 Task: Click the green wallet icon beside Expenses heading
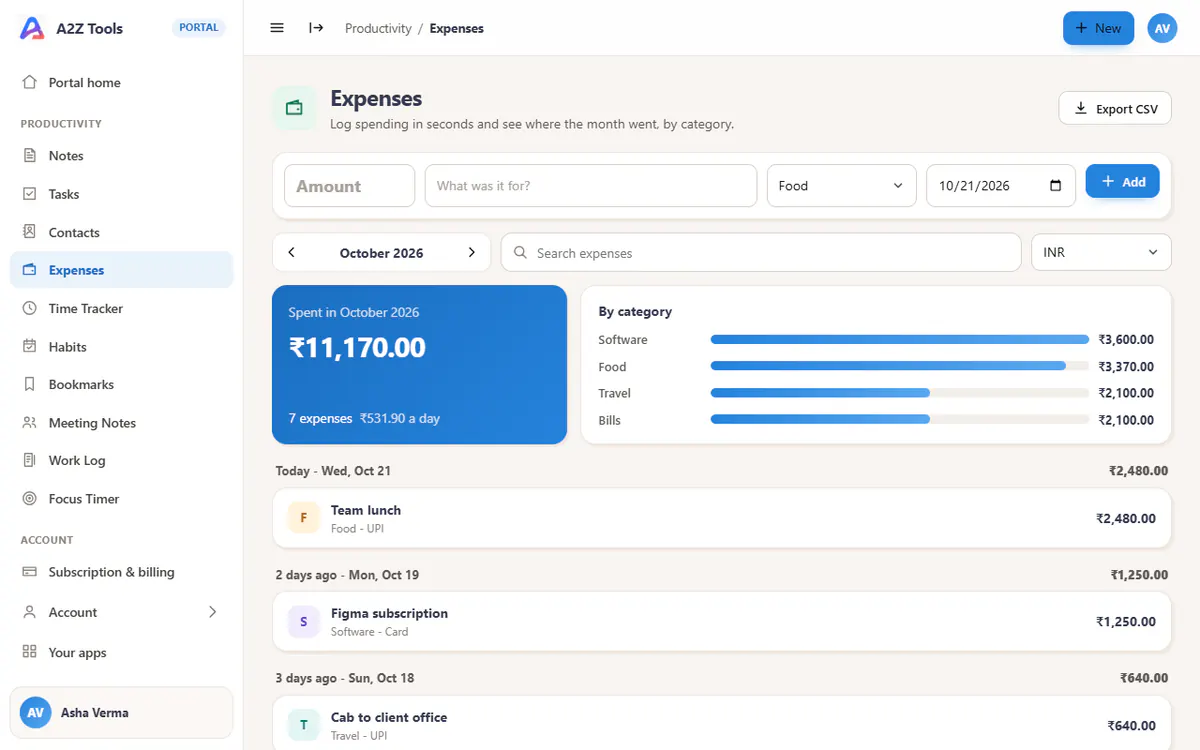coord(294,108)
